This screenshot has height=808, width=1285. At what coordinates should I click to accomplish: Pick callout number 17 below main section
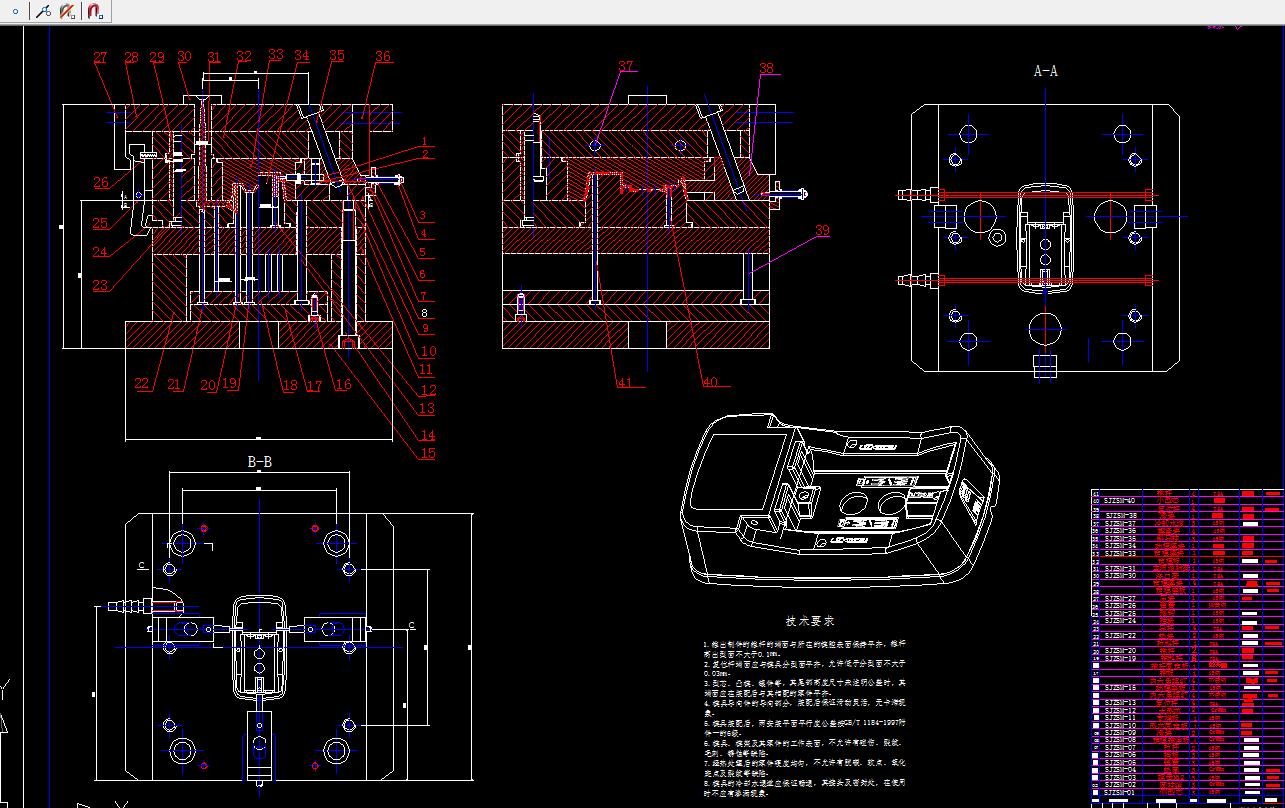(313, 386)
